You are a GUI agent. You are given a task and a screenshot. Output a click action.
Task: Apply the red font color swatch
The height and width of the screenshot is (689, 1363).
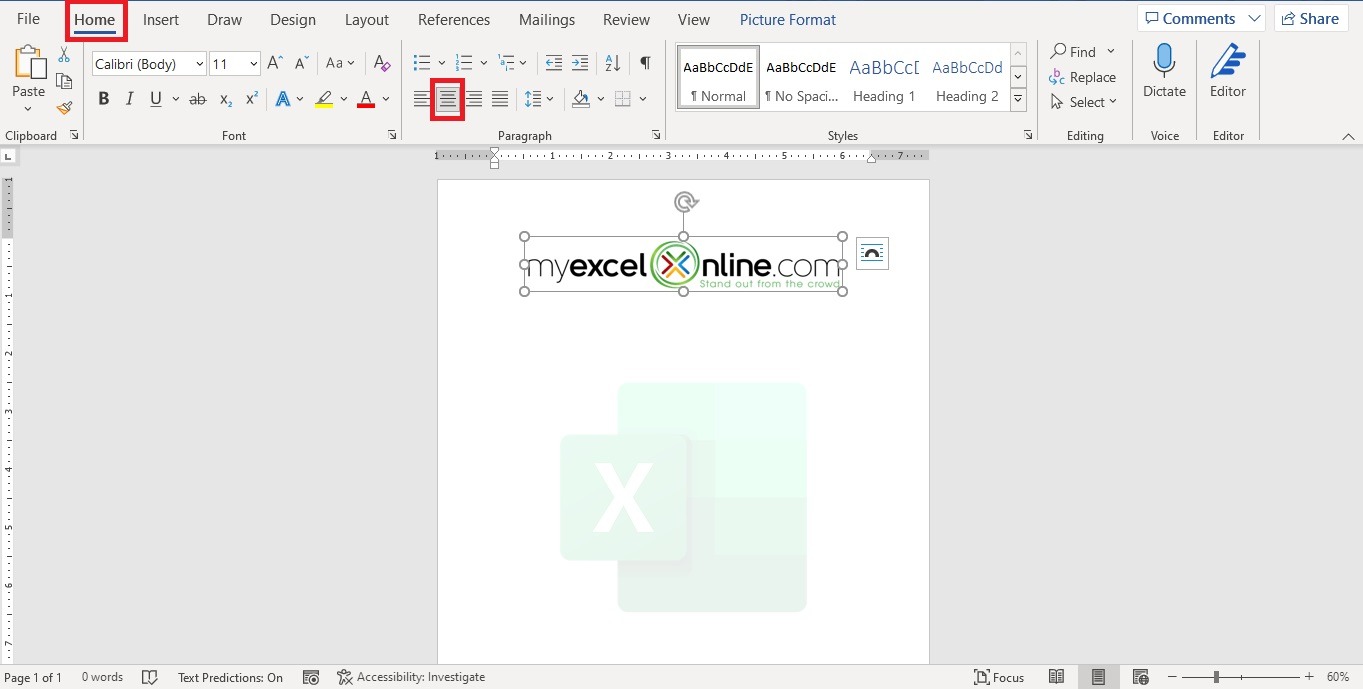(365, 99)
